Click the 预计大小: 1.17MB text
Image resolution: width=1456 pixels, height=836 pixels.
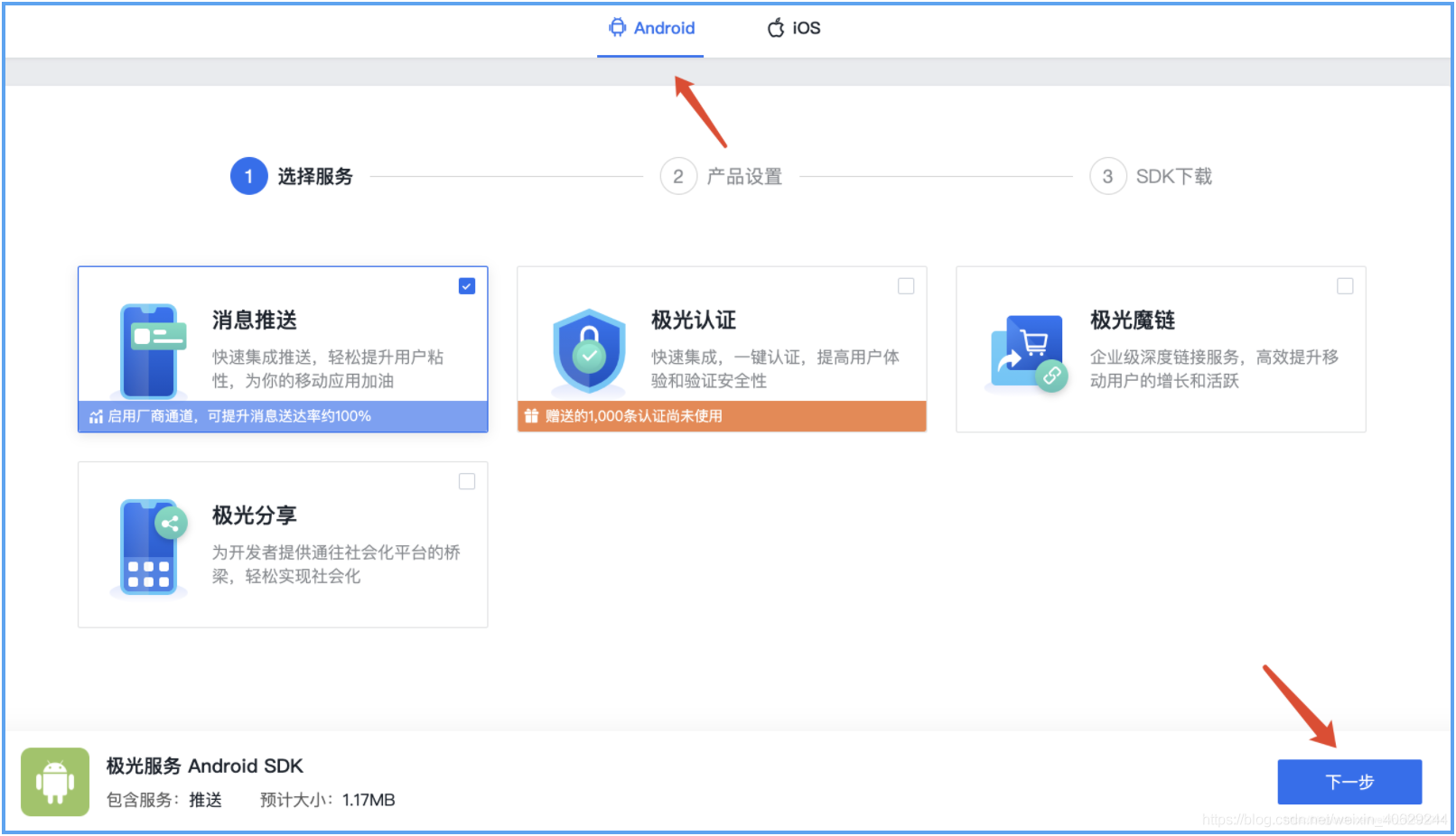coord(328,800)
